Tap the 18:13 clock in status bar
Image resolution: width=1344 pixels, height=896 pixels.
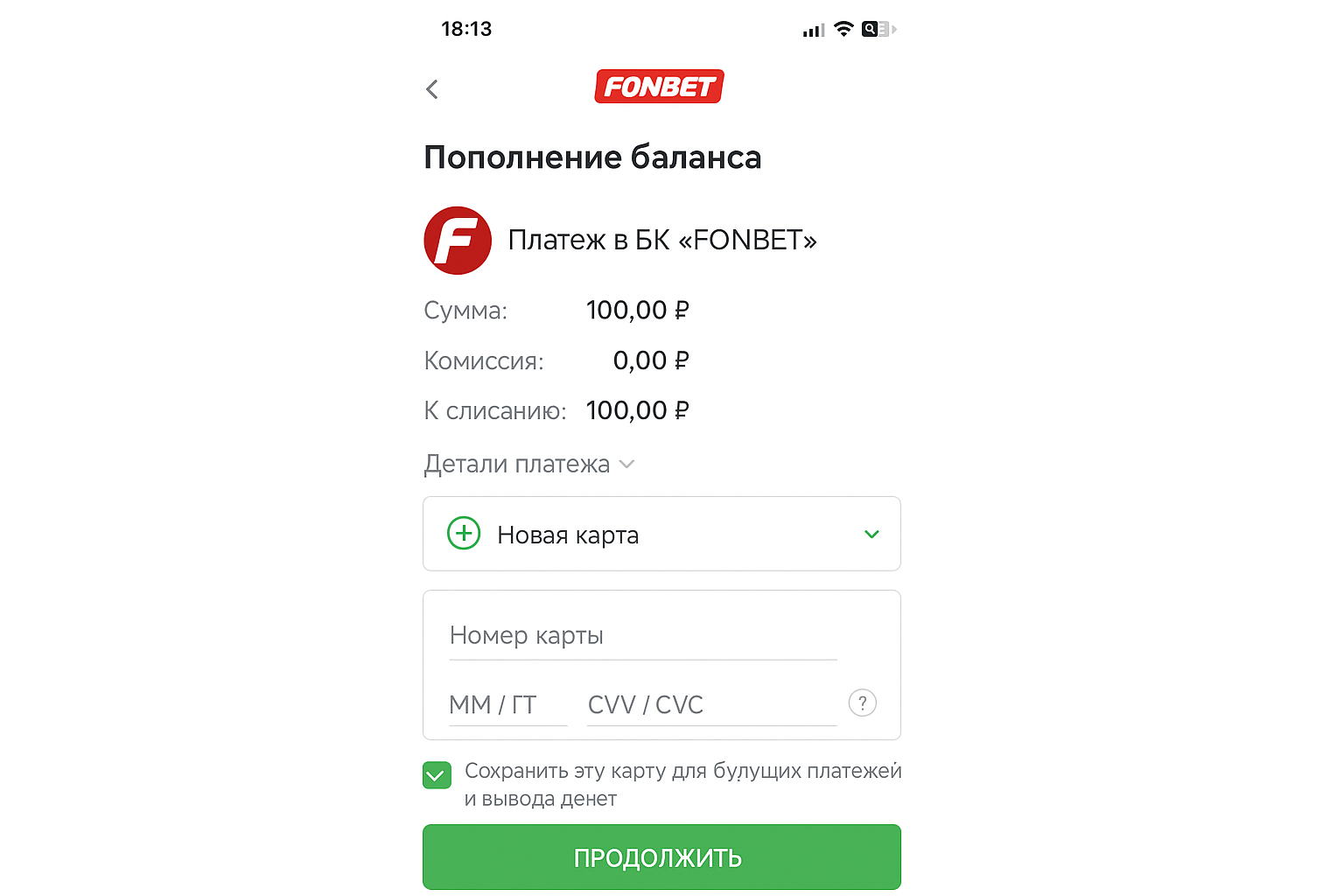click(466, 29)
